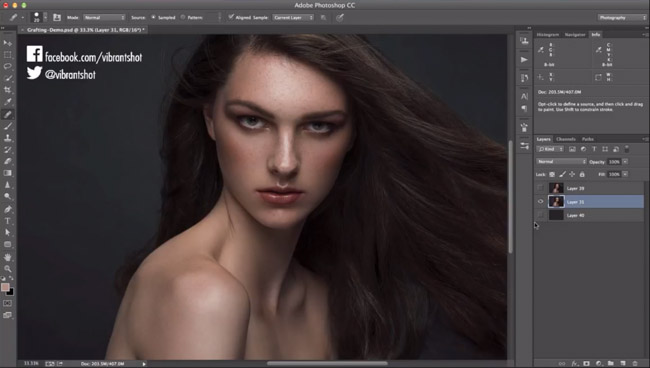Screen dimensions: 650x368
Task: Select the Eraser tool
Action: (x=7, y=161)
